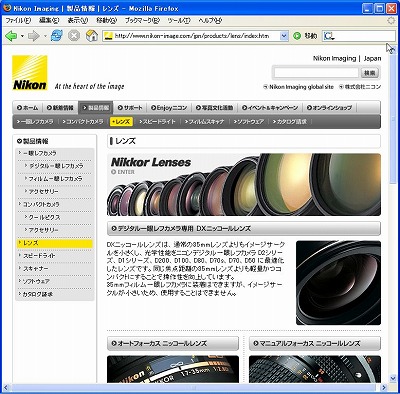Select the イベント&キャンペーン navigation tab

click(x=270, y=108)
